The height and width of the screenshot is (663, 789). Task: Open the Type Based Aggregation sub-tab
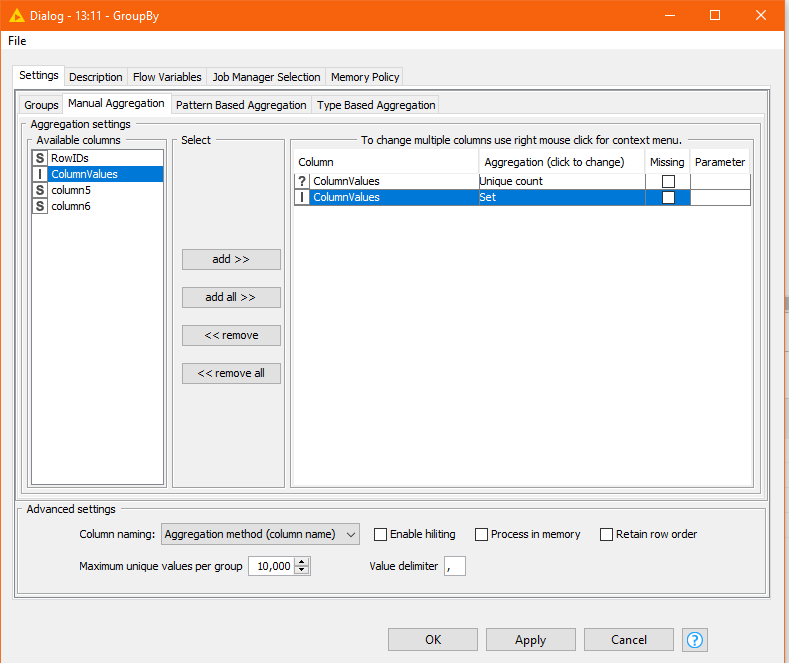[x=376, y=105]
